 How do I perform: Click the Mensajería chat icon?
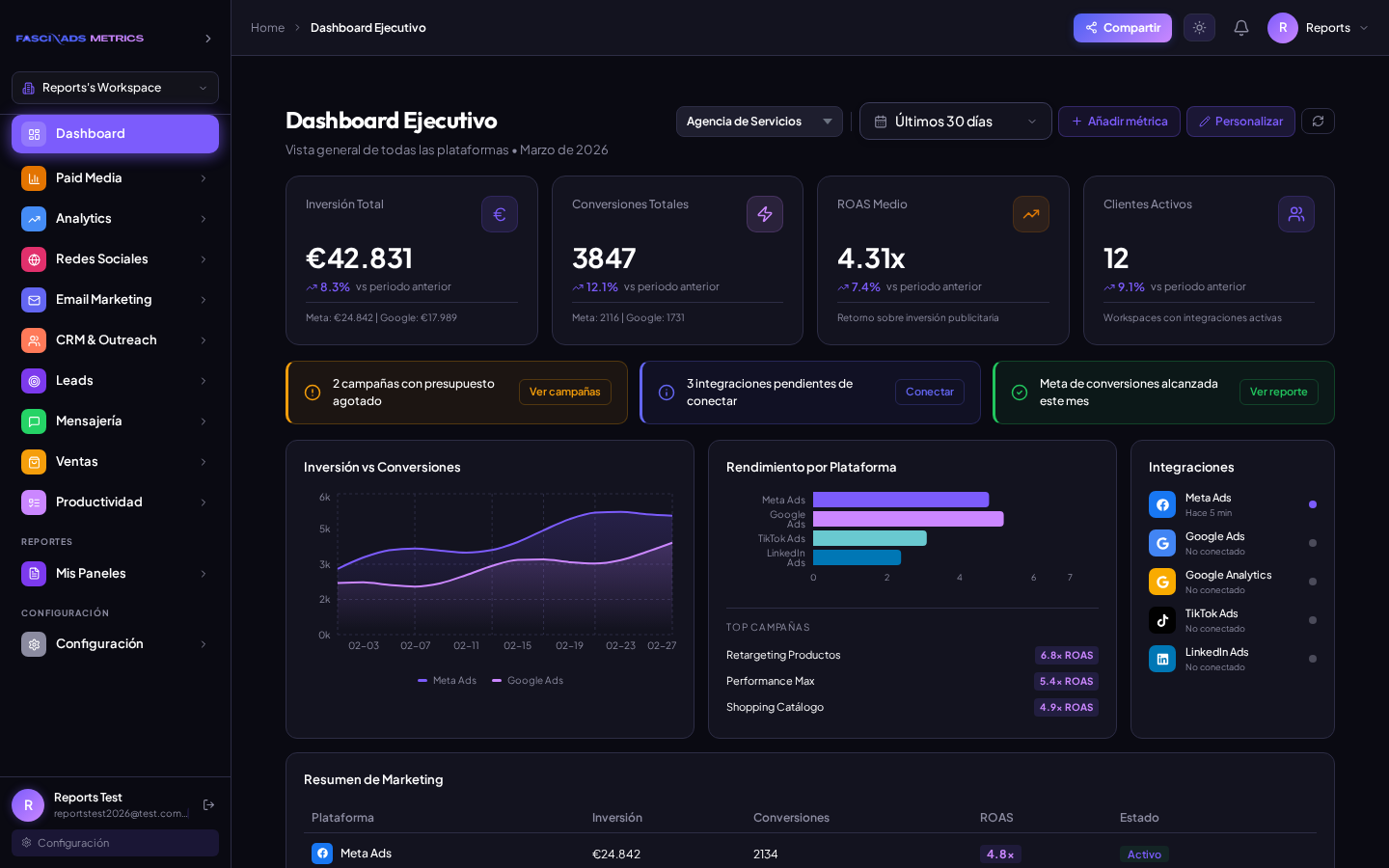click(x=34, y=421)
